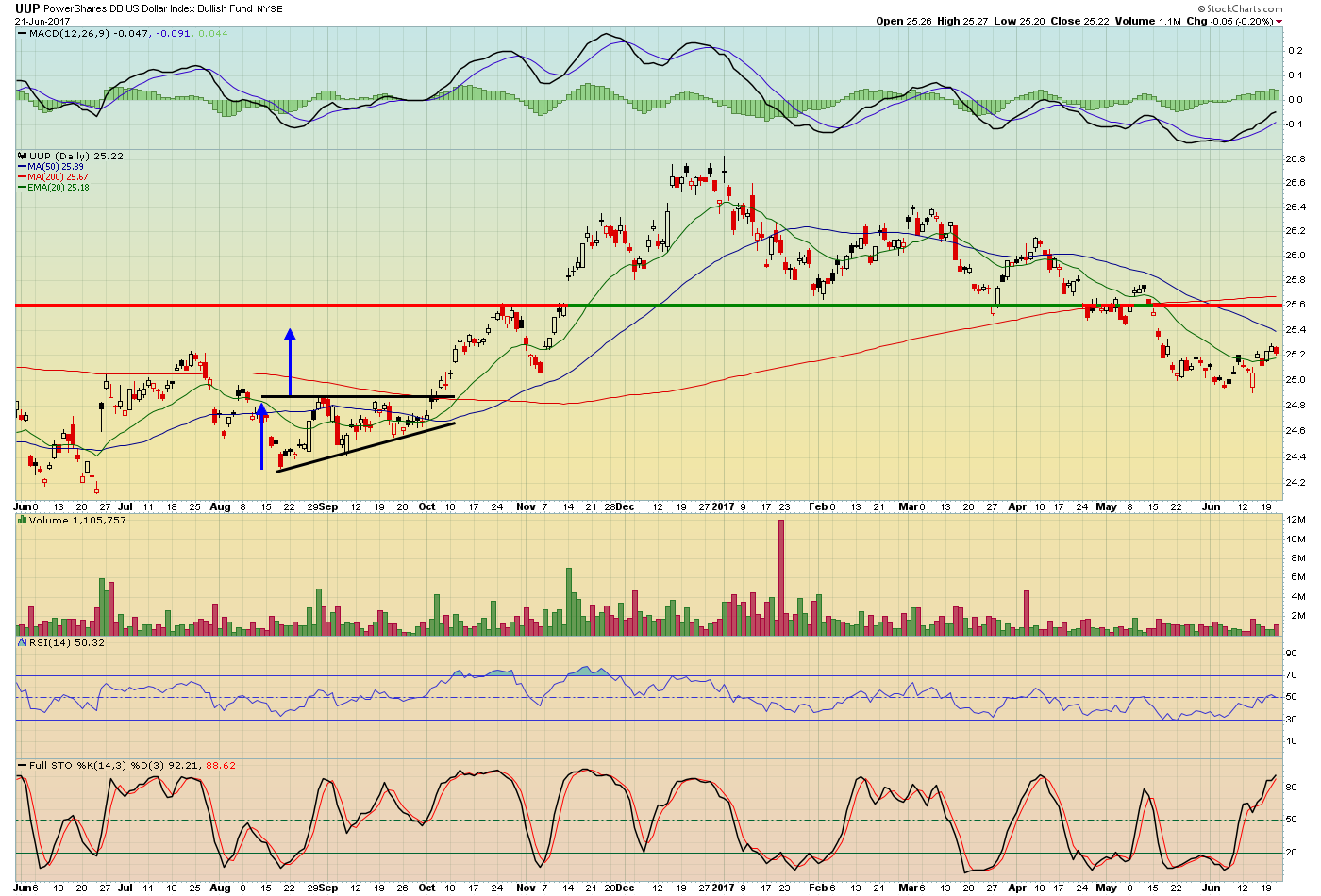1321x896 pixels.
Task: Click the blue MACD signal value -0.091
Action: (174, 34)
